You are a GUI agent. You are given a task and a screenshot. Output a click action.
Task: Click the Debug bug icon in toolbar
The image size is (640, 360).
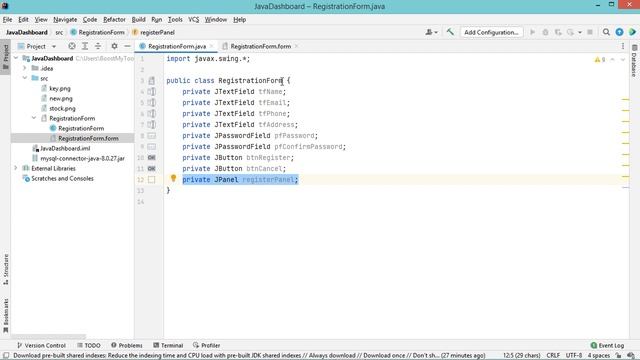pos(545,32)
